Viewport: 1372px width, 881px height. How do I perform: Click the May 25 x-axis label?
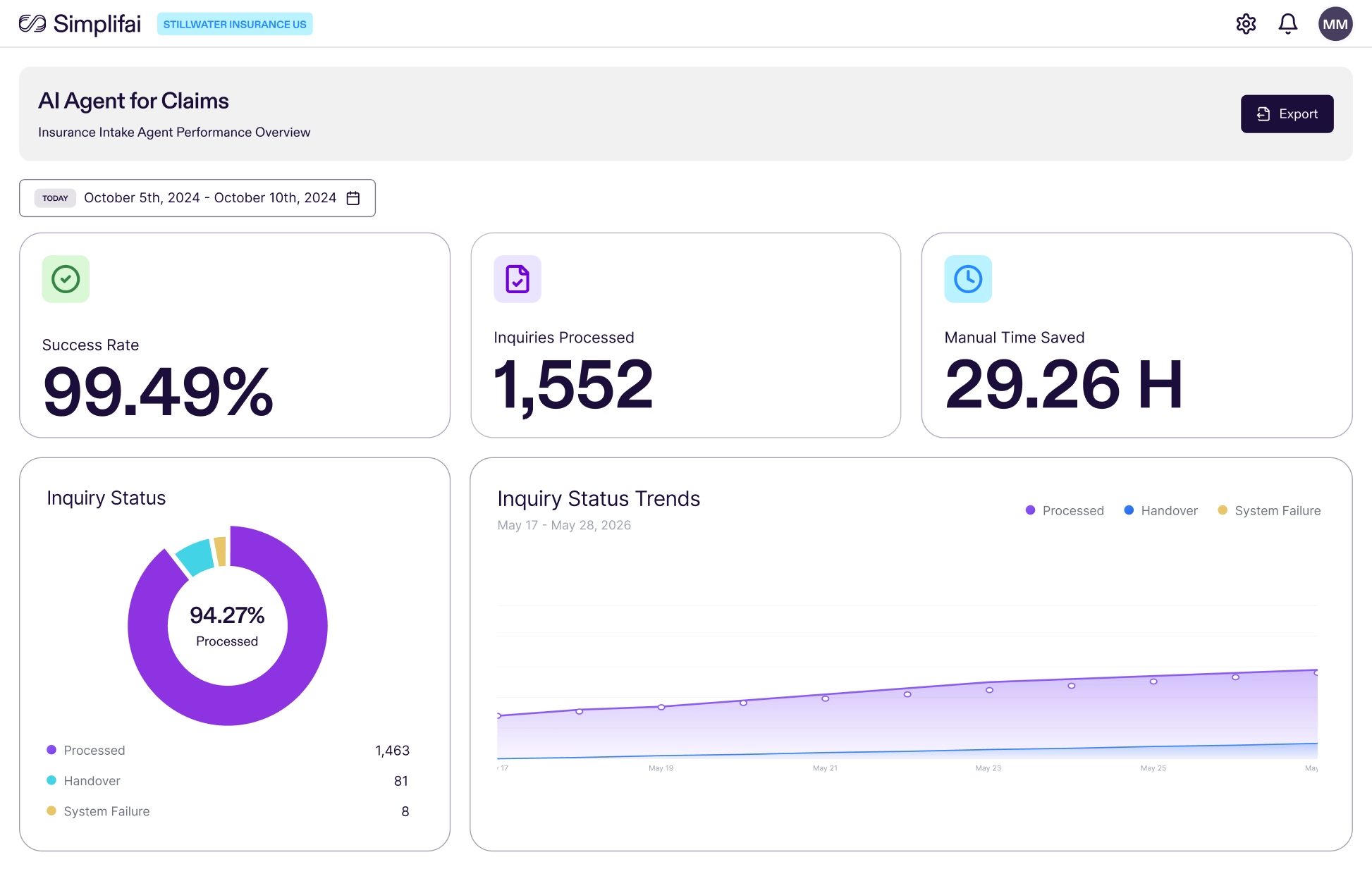(x=1153, y=768)
